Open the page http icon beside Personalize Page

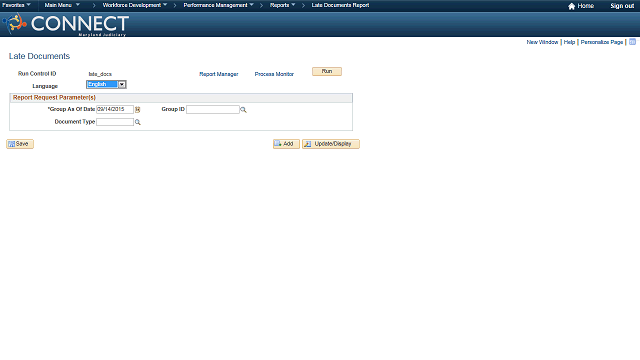click(632, 42)
